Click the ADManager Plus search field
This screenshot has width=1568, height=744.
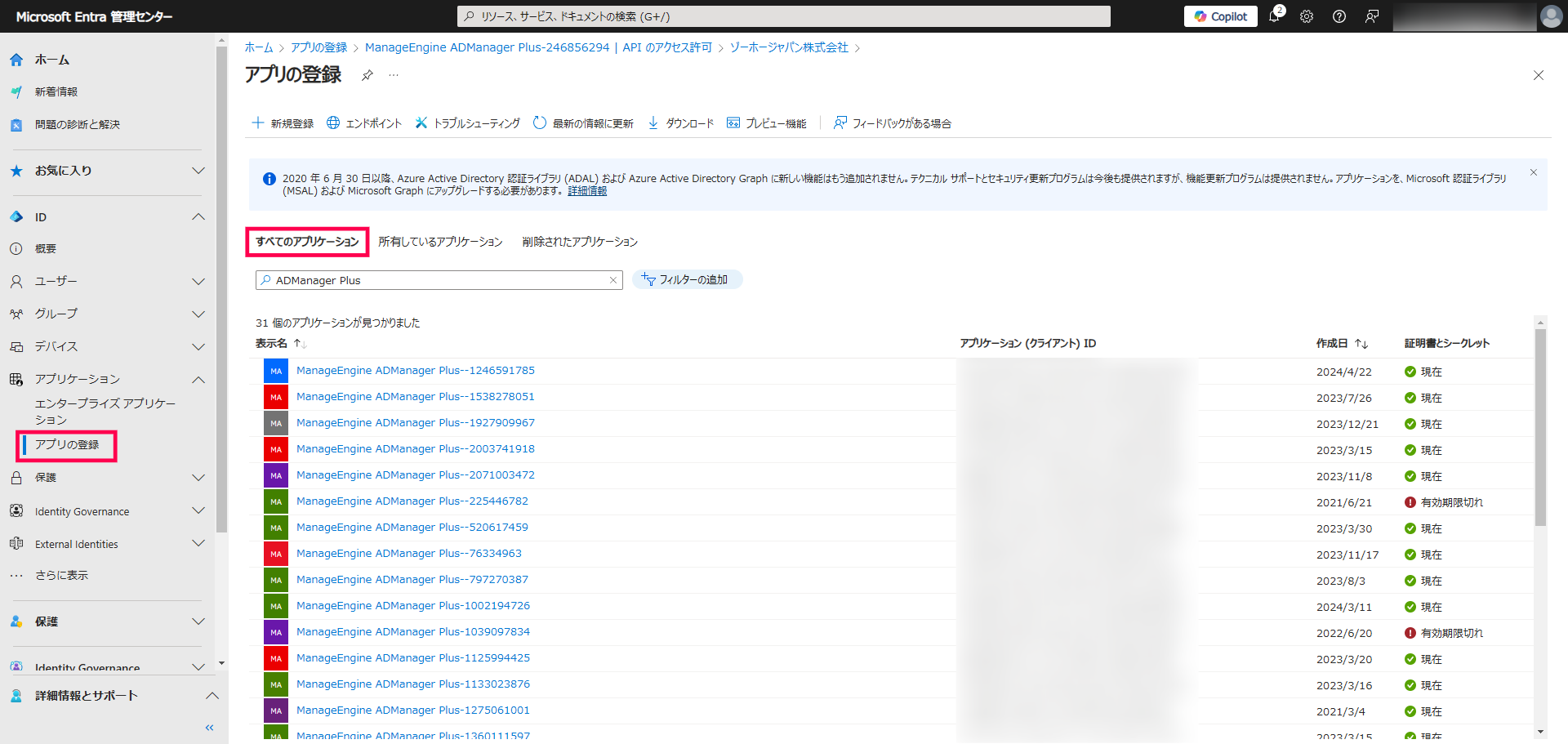[439, 280]
